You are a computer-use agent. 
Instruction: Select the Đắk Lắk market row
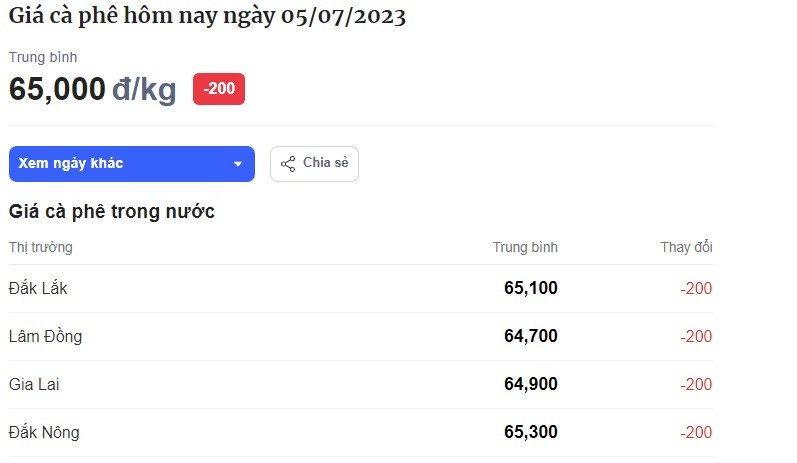click(361, 288)
